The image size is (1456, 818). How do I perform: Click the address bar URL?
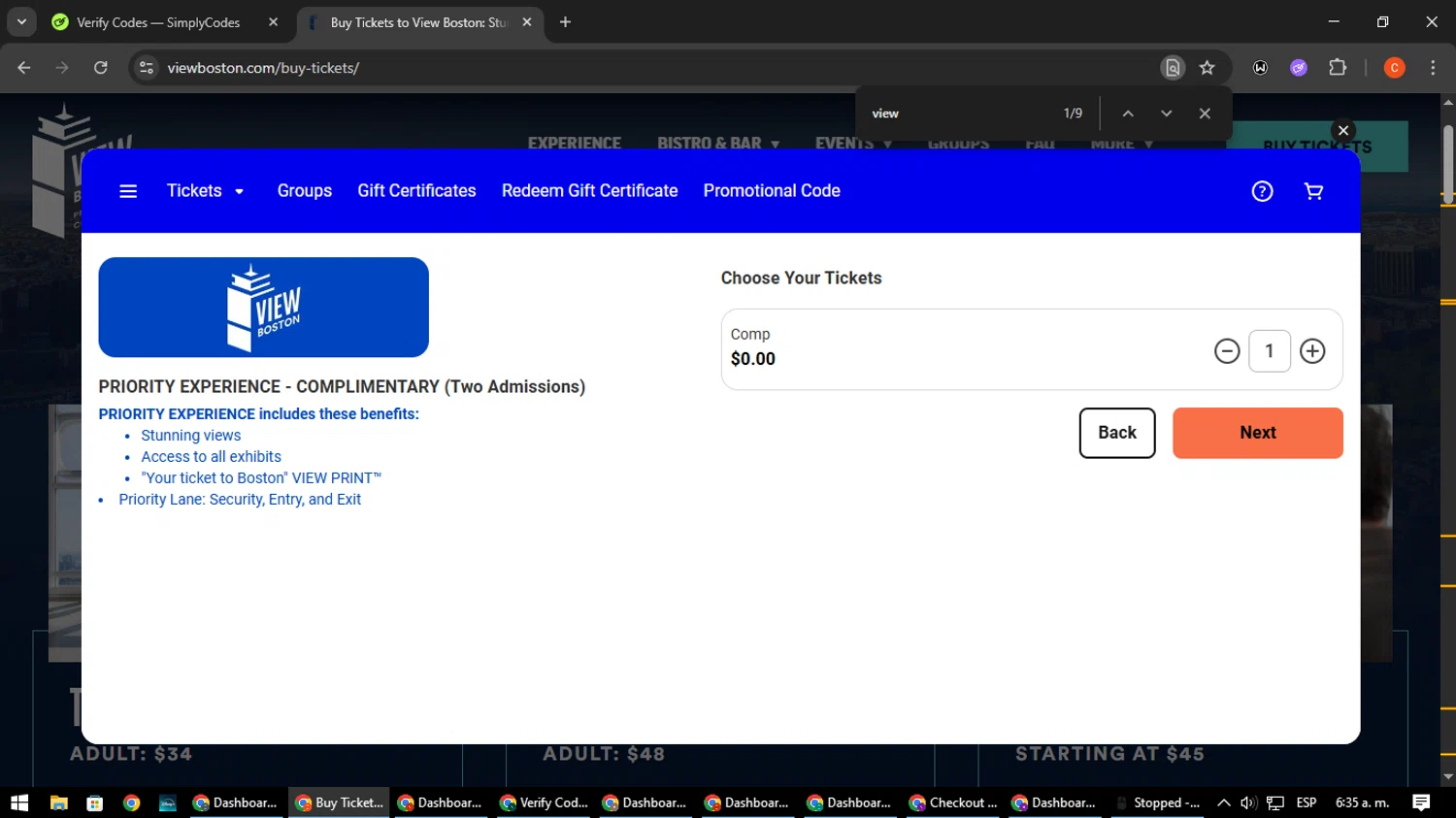tap(263, 68)
